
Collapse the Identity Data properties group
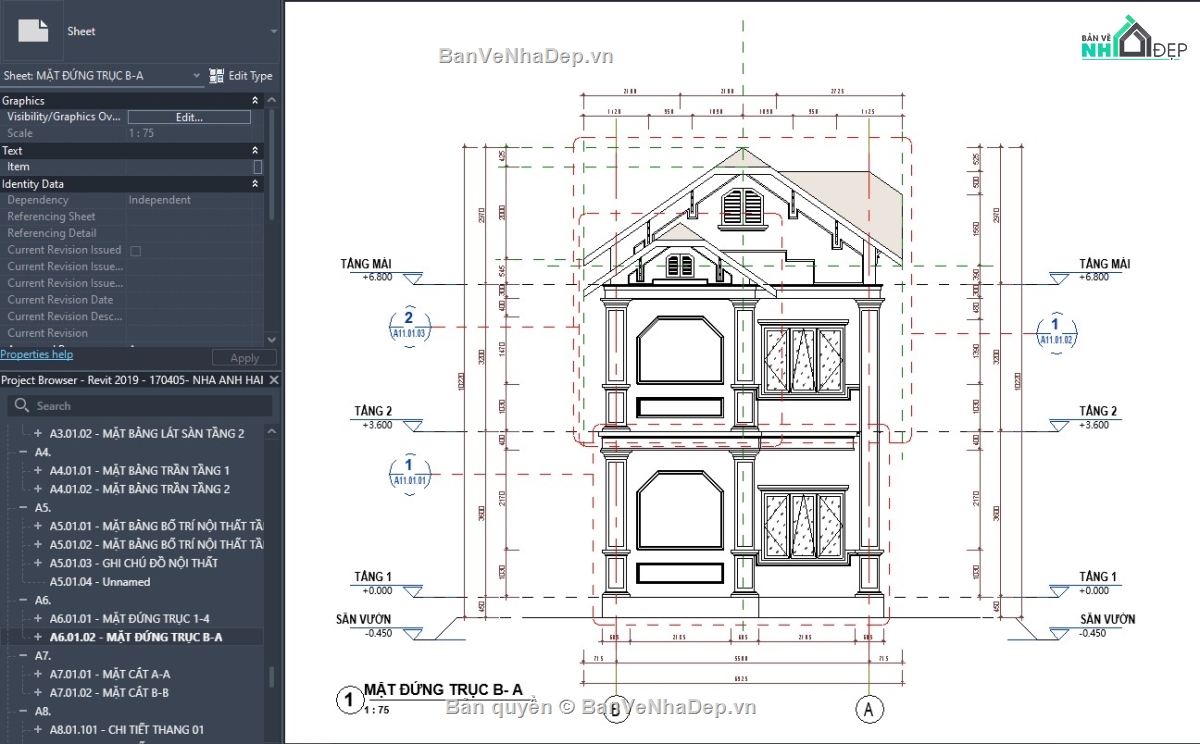click(x=255, y=184)
